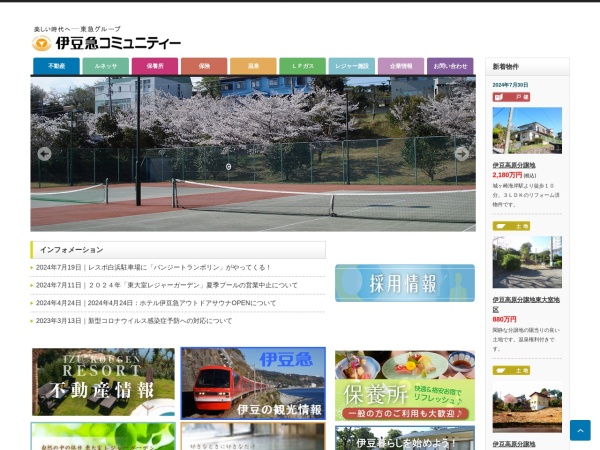600x450 pixels.
Task: Open the 保険 navigation tab
Action: coord(204,66)
